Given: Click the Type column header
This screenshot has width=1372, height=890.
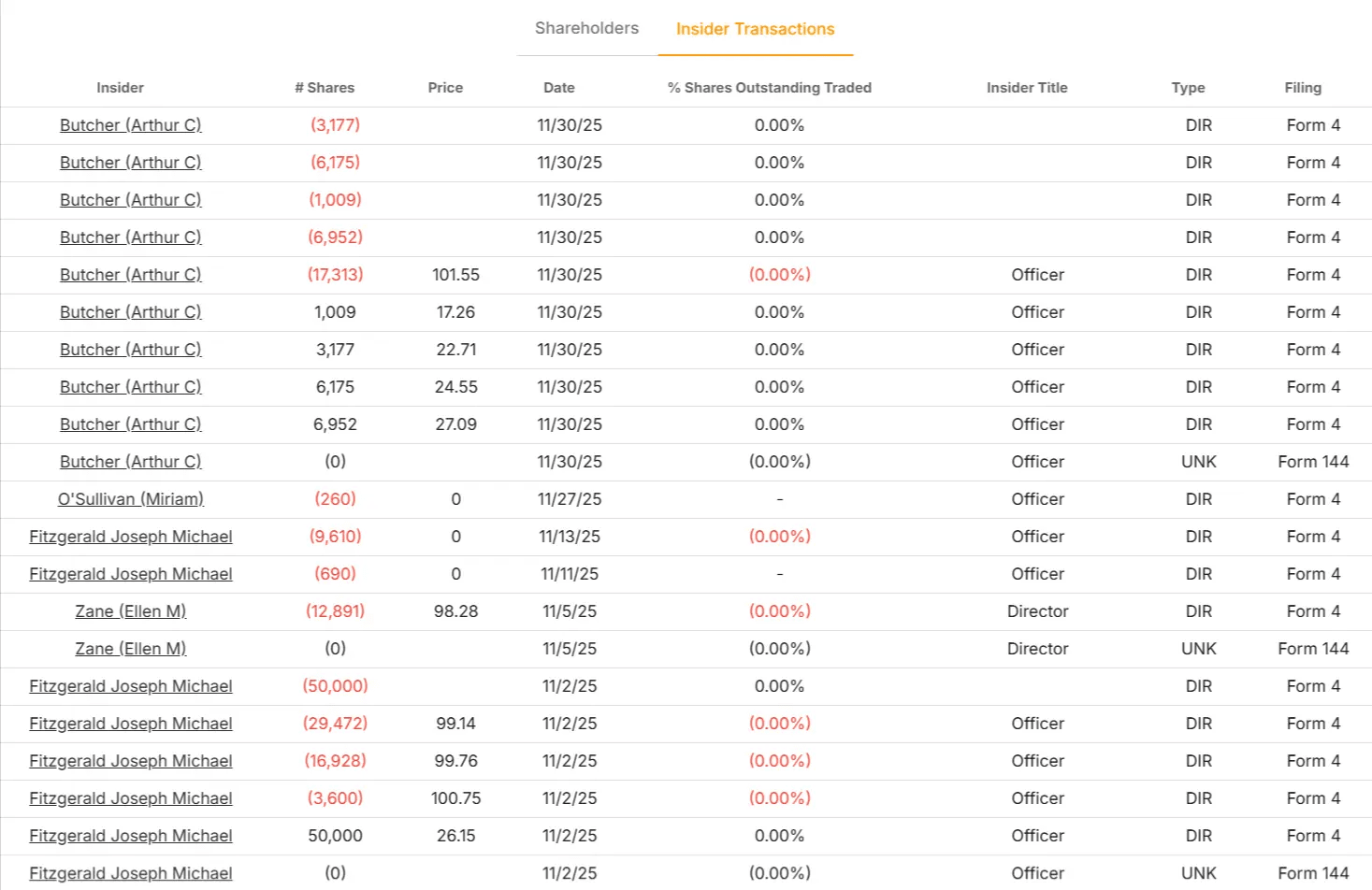Looking at the screenshot, I should coord(1188,88).
